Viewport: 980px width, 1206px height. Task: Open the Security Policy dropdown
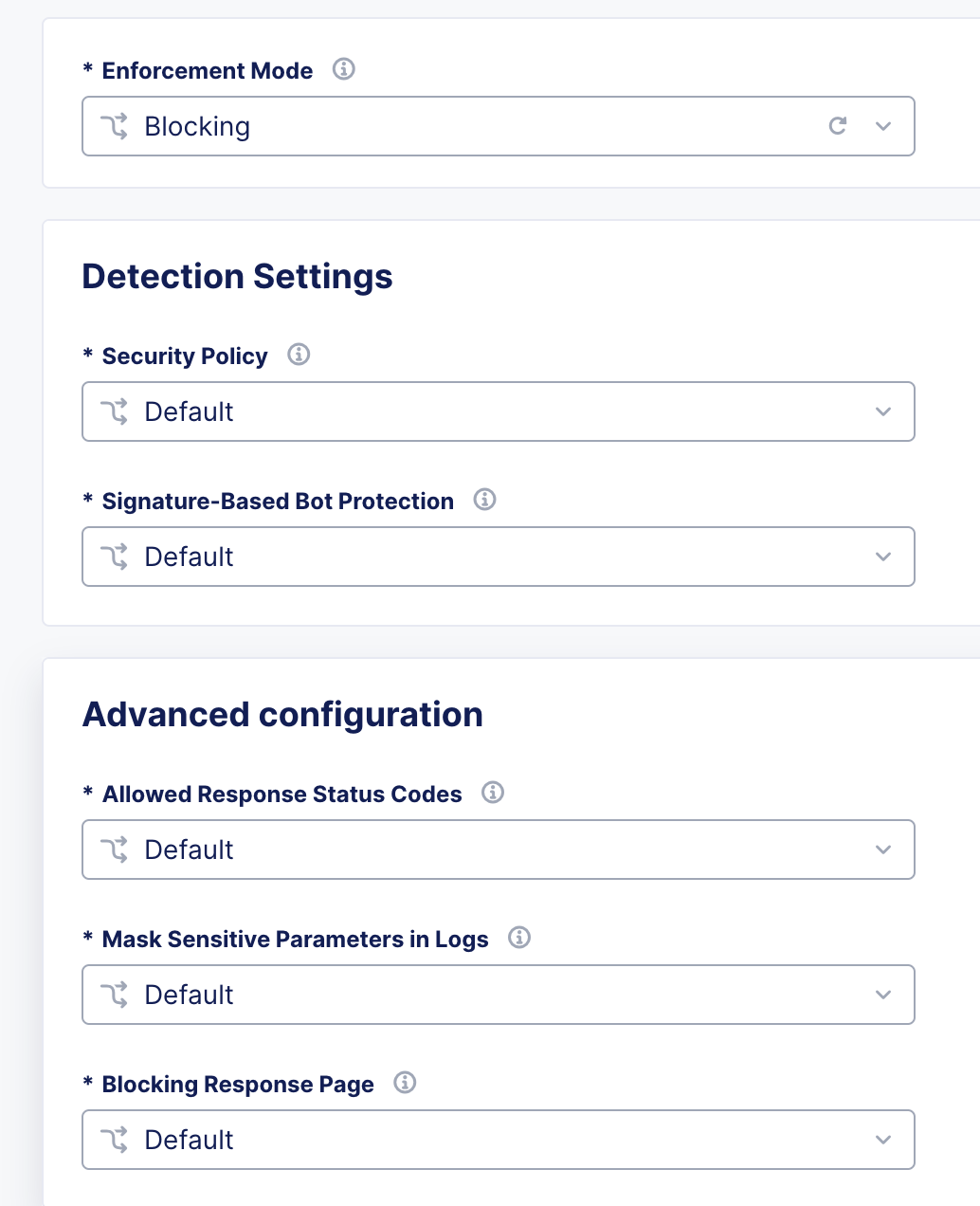point(882,411)
